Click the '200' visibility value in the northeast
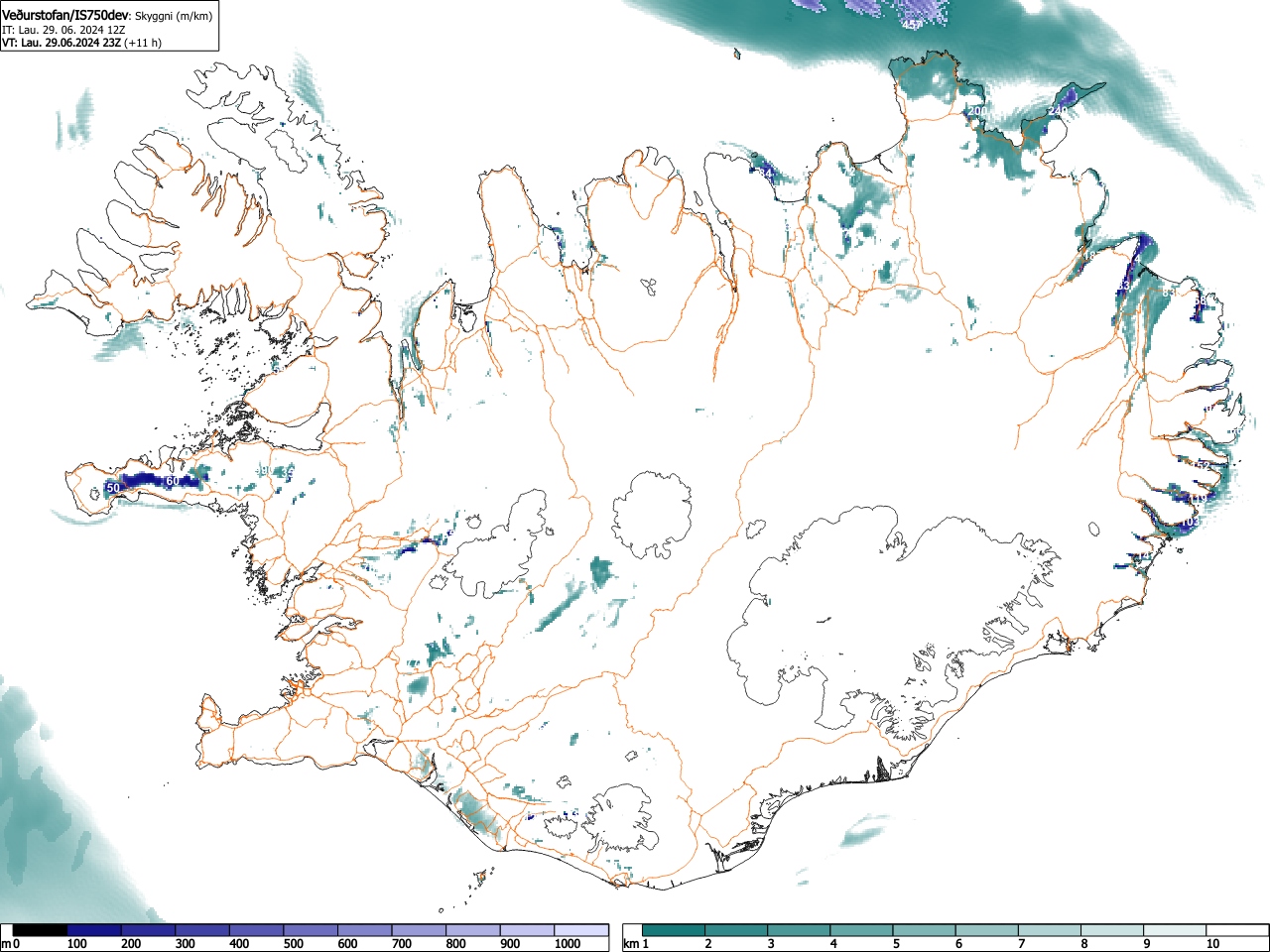The image size is (1270, 952). (978, 111)
